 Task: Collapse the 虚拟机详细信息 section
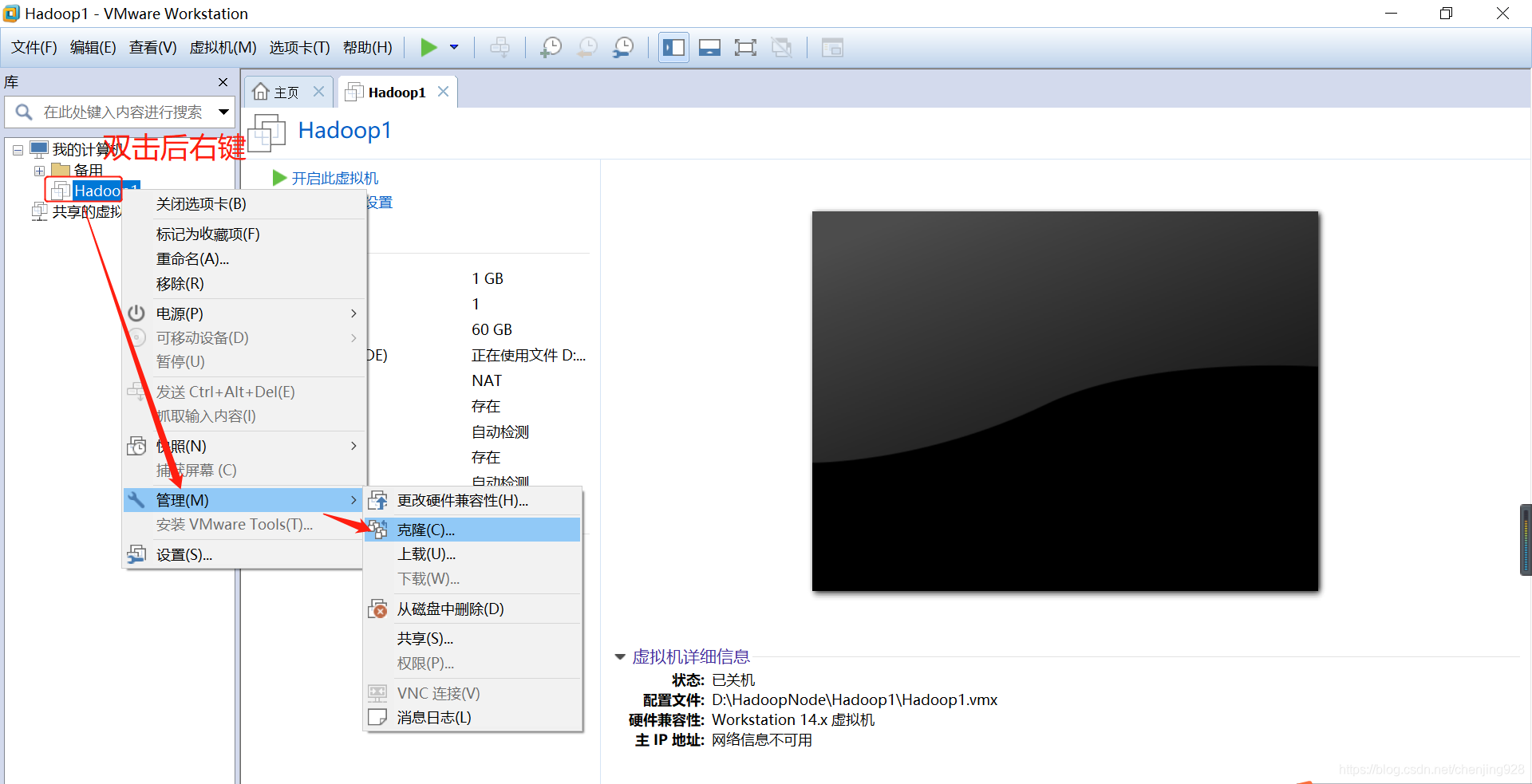coord(620,657)
